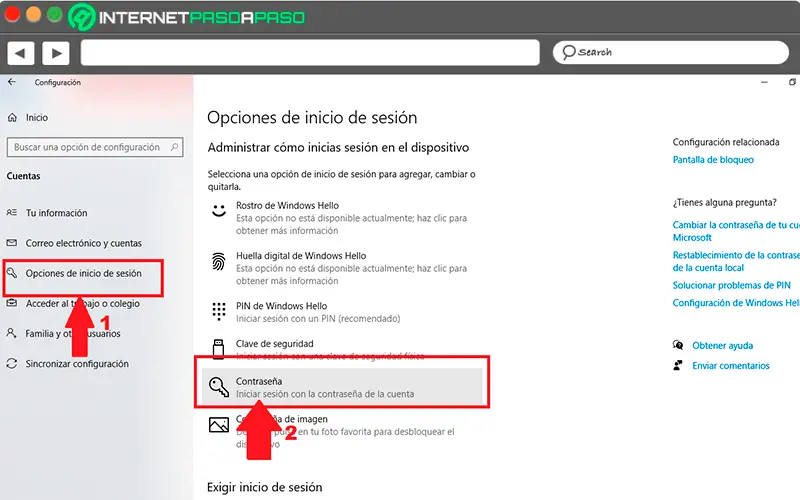This screenshot has height=500, width=800.
Task: Click the picture icon for Contraseña de imagen
Action: pos(219,424)
